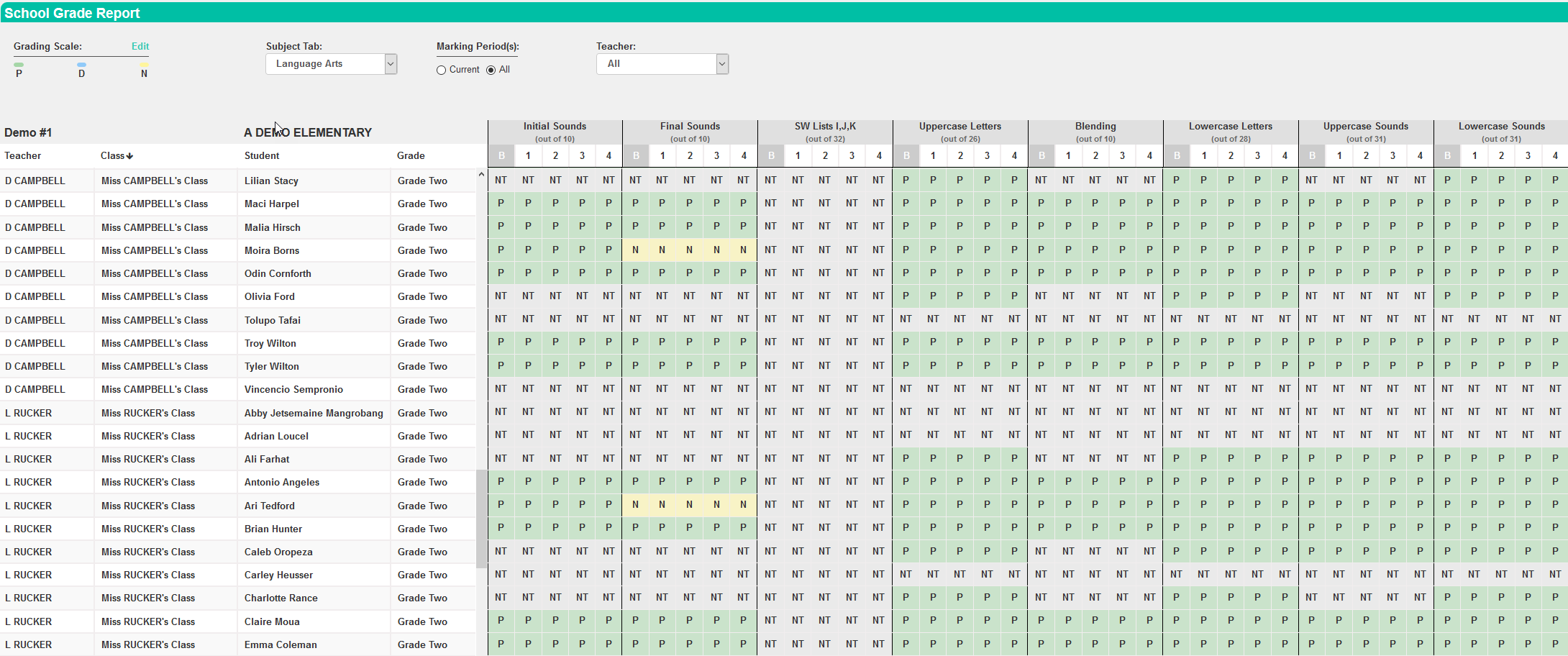Viewport: 1568px width, 656px height.
Task: Select student Maci Harpel
Action: pos(272,204)
